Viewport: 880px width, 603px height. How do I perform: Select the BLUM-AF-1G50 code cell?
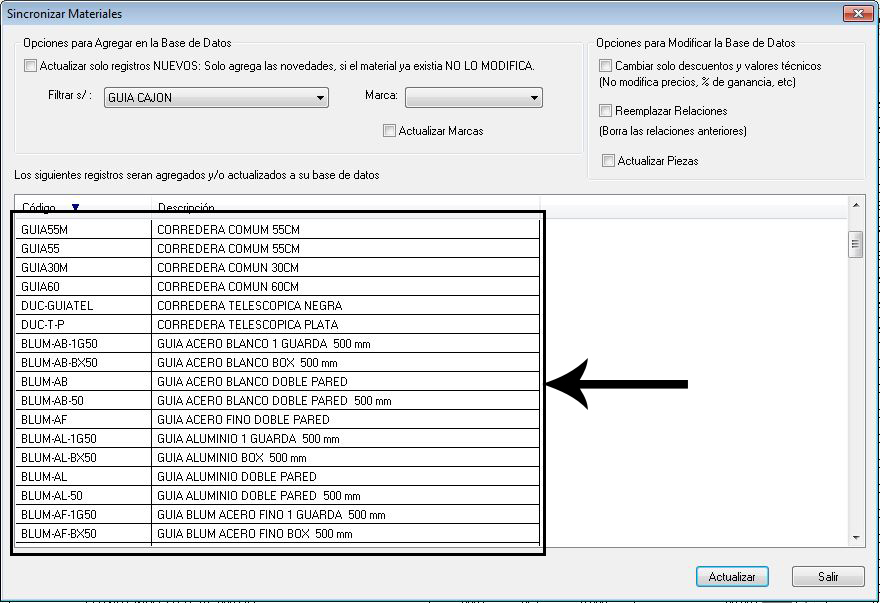pyautogui.click(x=83, y=515)
